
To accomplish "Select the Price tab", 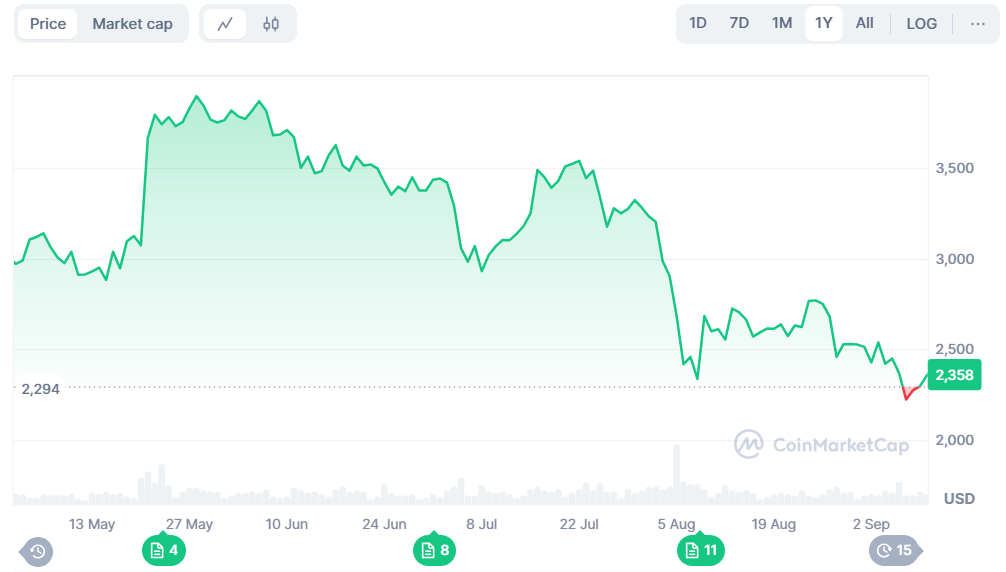I will tap(48, 24).
